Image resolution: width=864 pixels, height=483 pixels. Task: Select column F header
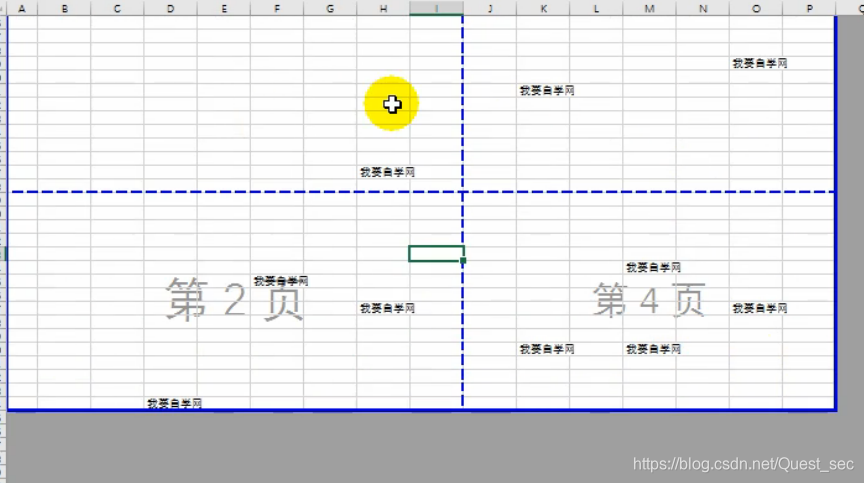(x=277, y=8)
